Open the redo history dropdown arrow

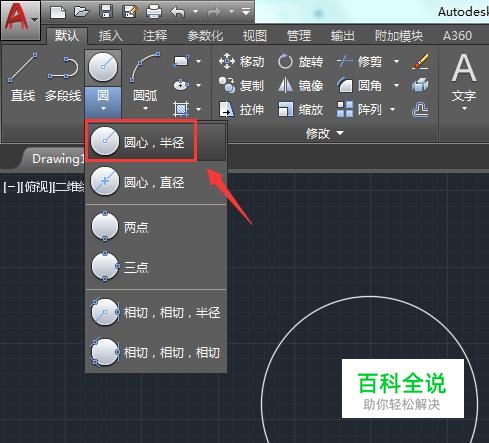[231, 12]
